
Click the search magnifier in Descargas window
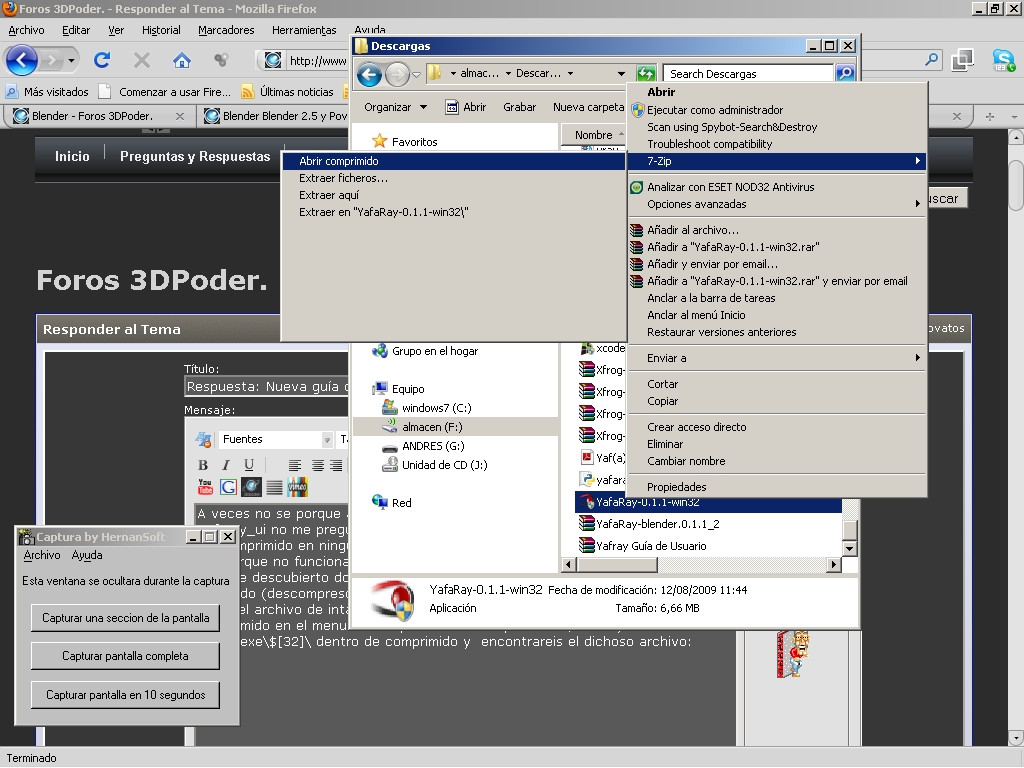[x=844, y=73]
